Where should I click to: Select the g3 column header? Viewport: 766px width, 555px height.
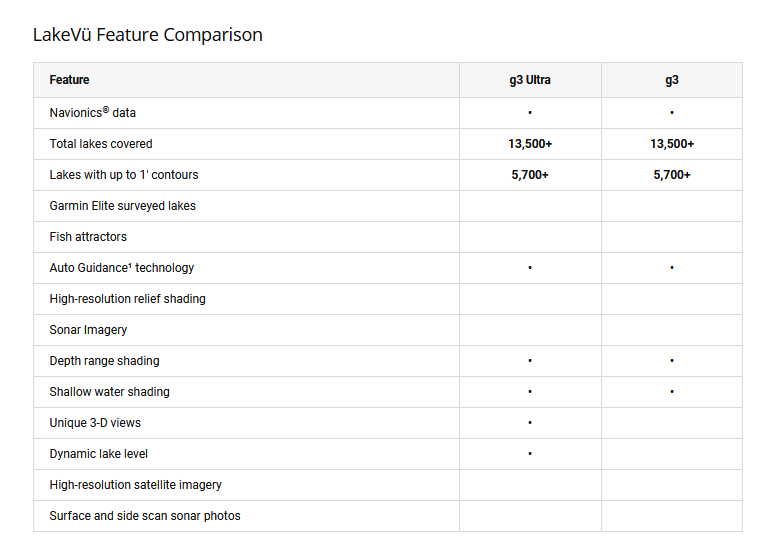click(672, 80)
